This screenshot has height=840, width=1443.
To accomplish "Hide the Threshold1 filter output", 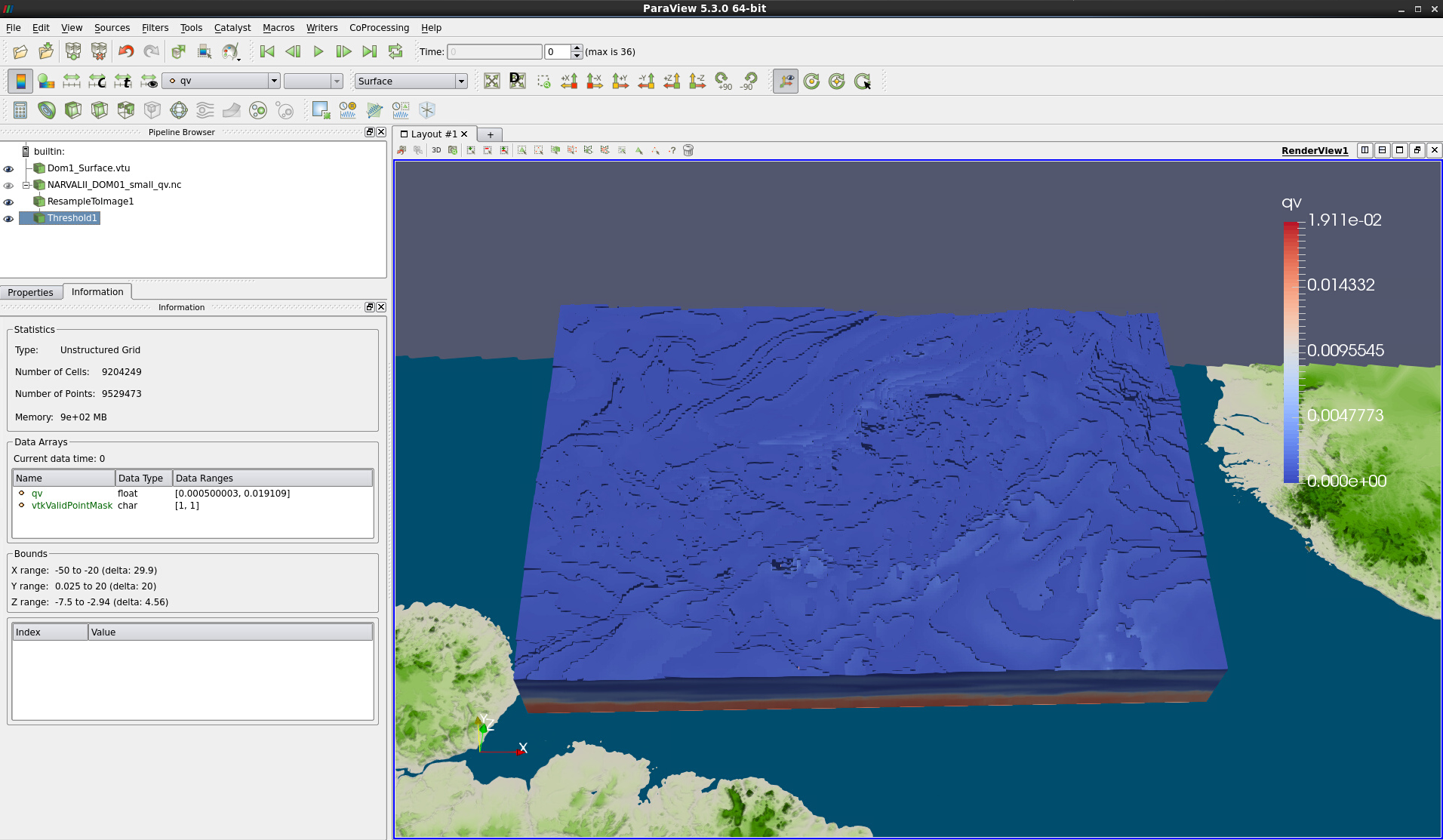I will pyautogui.click(x=8, y=219).
